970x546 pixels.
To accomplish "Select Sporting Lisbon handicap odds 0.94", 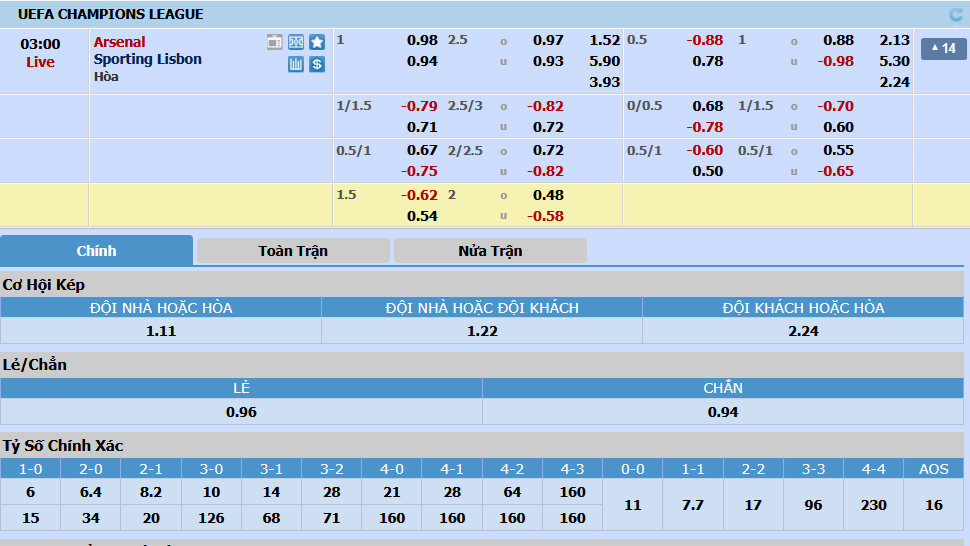I will click(x=423, y=61).
